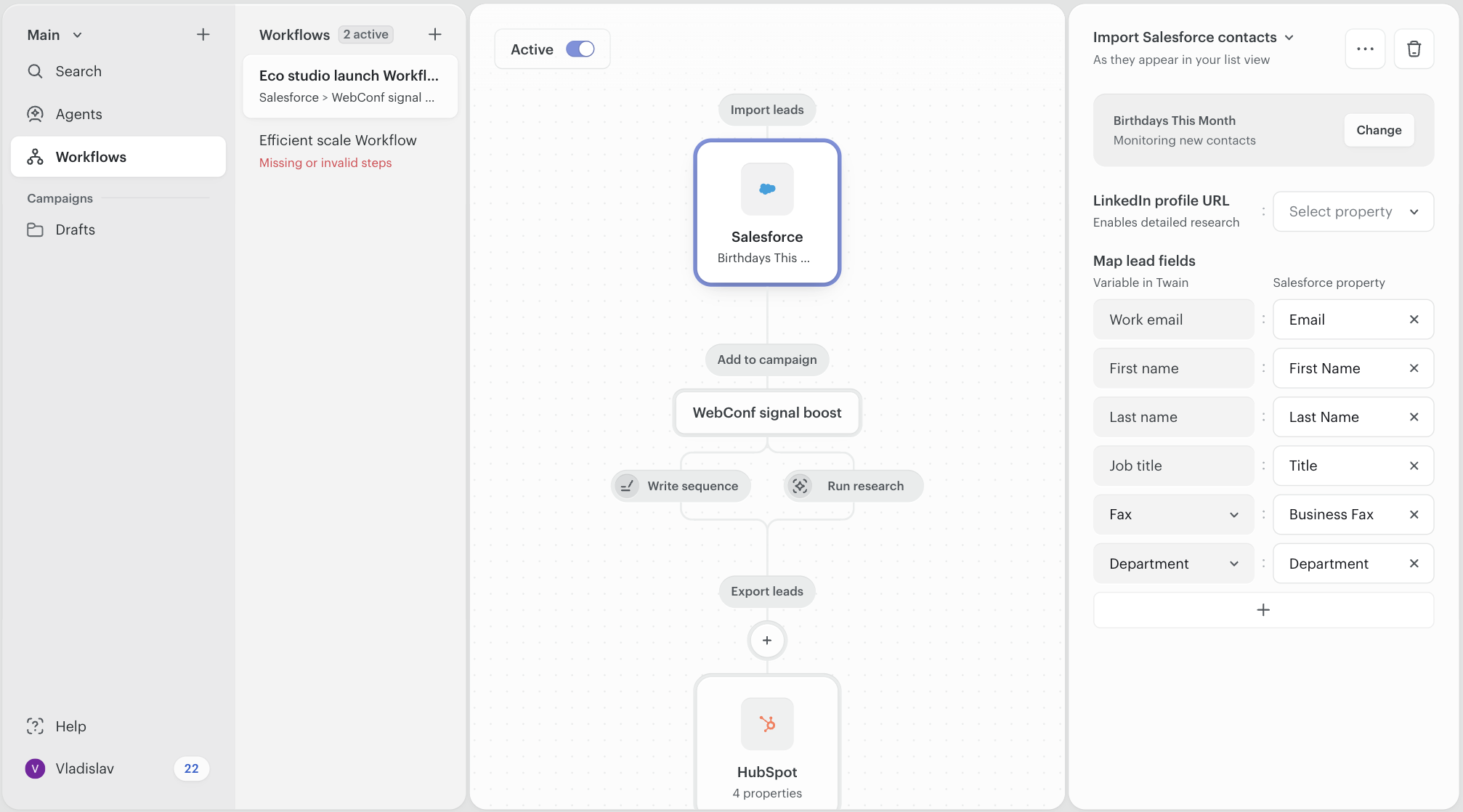Click the Missing or invalid steps warning
Viewport: 1463px width, 812px height.
coord(325,163)
